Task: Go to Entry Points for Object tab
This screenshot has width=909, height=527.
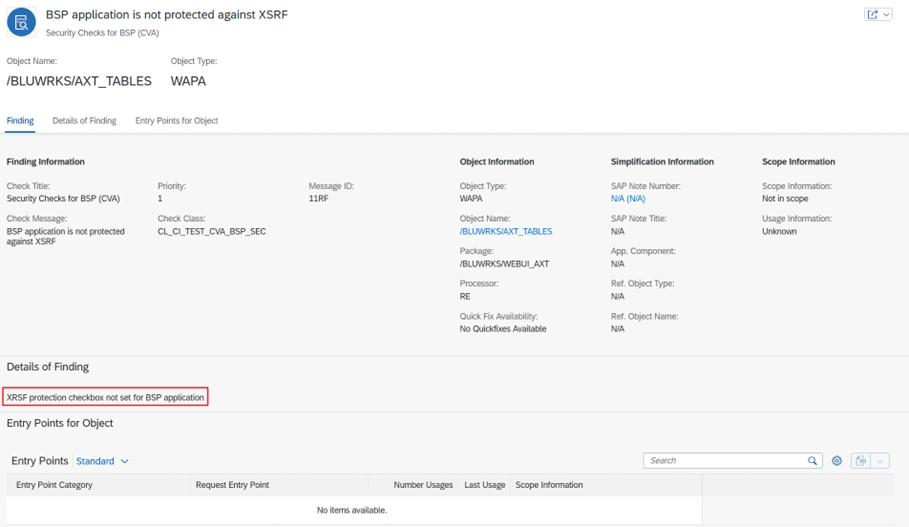Action: [176, 121]
